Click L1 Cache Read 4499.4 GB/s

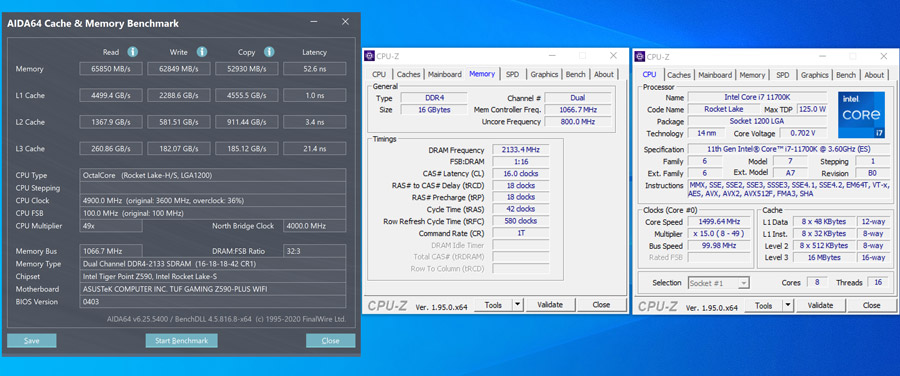click(111, 95)
